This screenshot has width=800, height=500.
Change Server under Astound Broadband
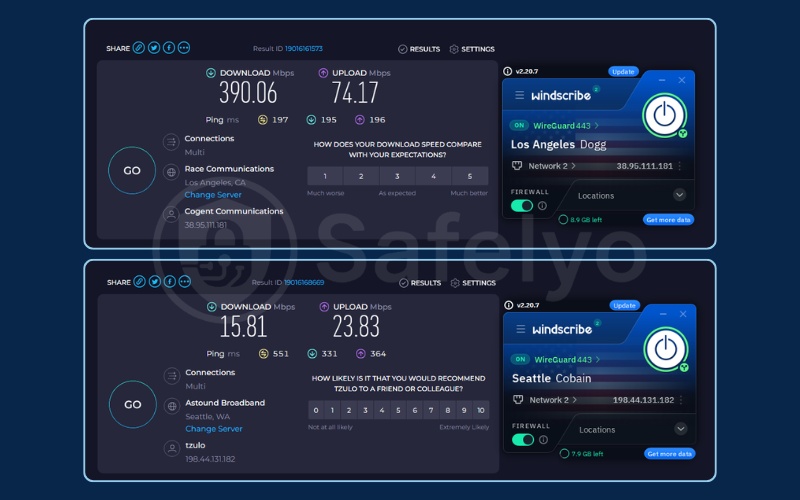pos(214,429)
